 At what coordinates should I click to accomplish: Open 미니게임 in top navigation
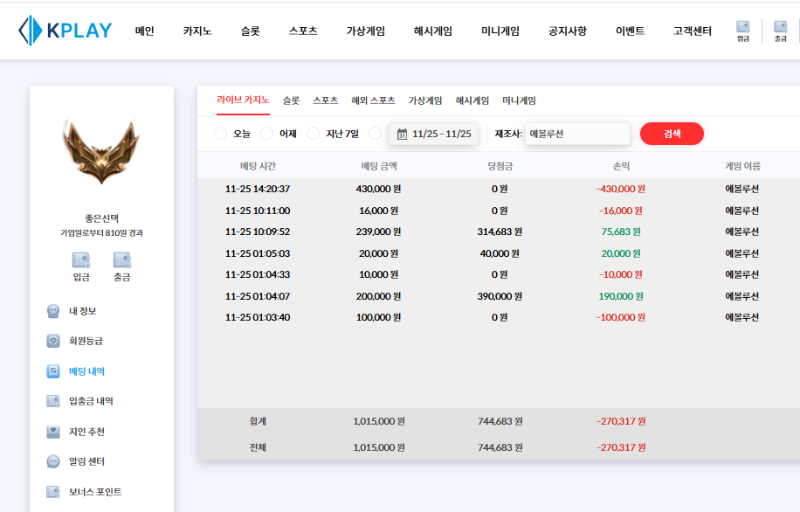click(x=500, y=31)
